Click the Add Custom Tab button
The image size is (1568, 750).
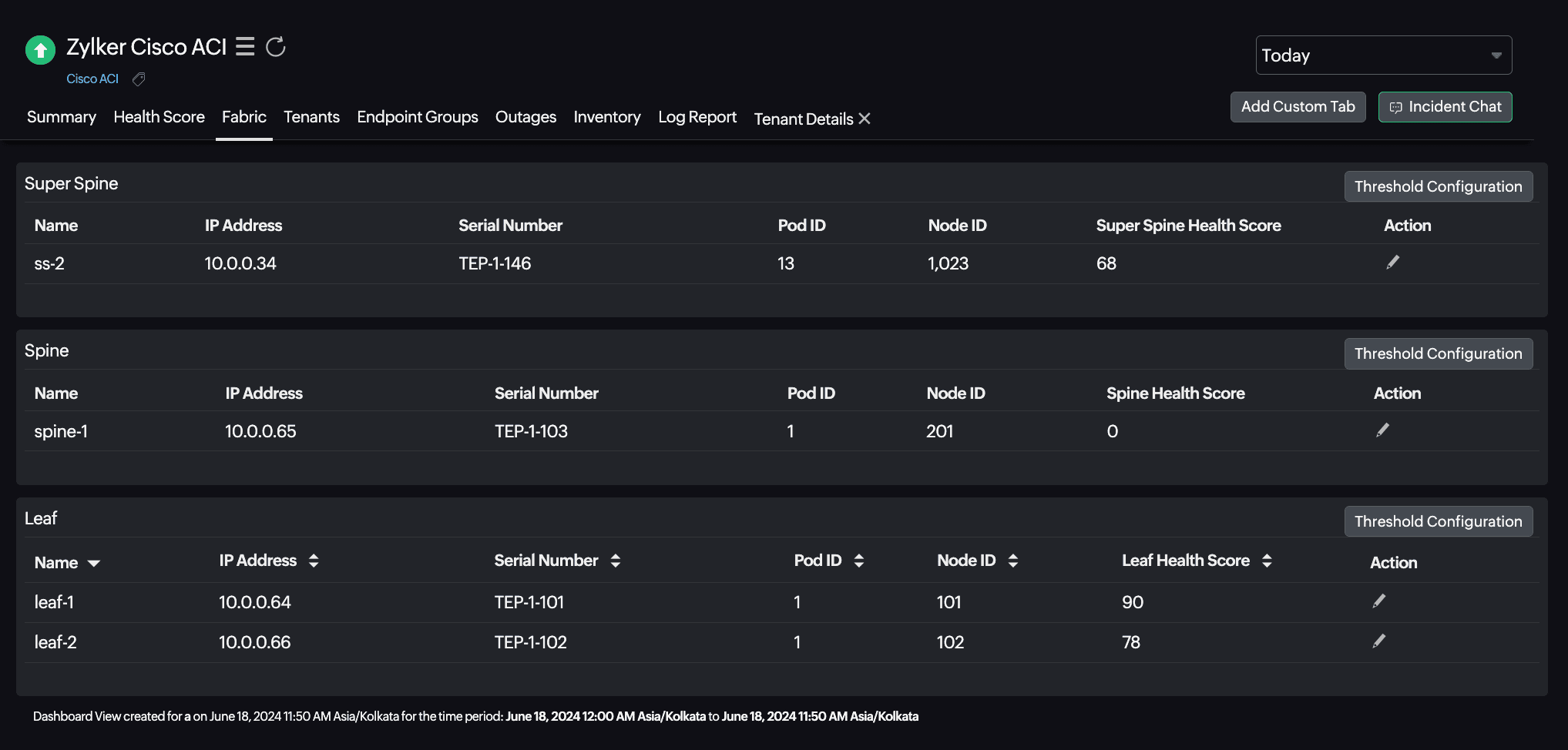1298,107
